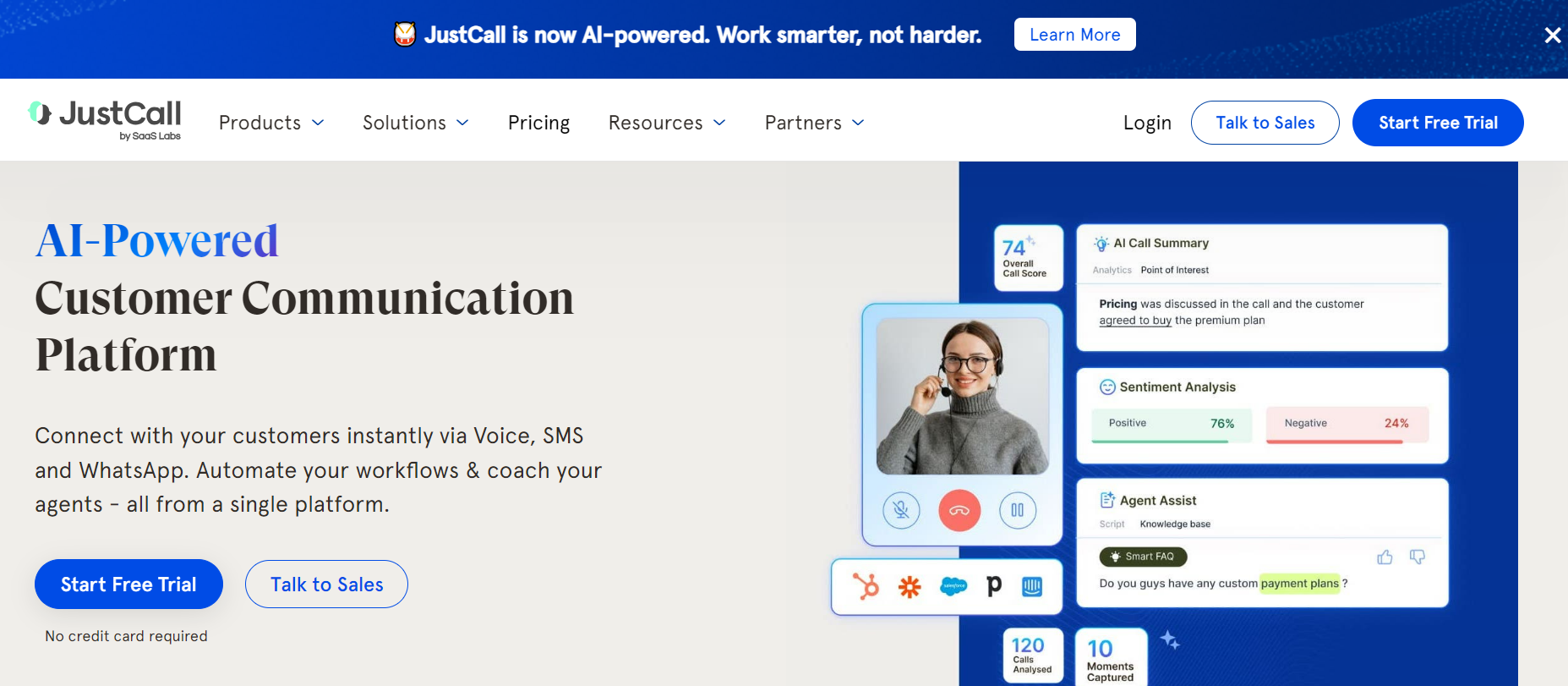
Task: Click the thumbs up icon in Agent Assist
Action: (x=1385, y=557)
